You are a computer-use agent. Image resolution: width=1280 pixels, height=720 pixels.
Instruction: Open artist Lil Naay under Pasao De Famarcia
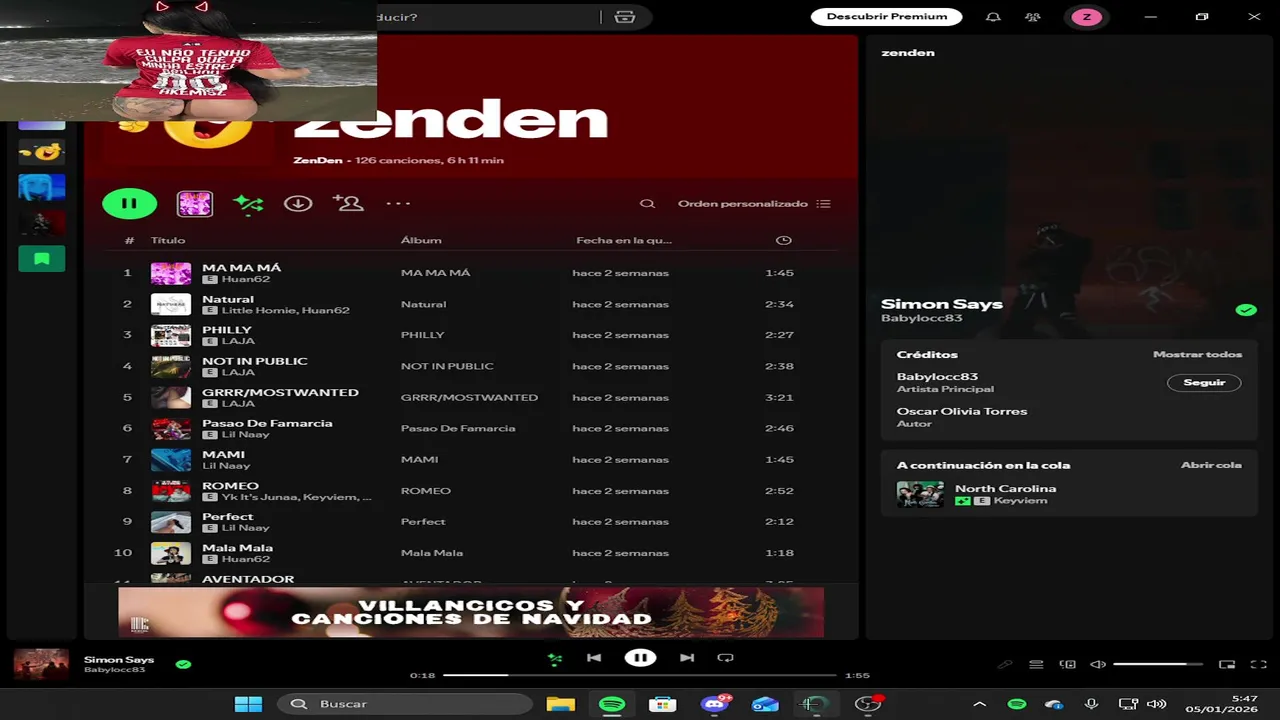click(x=245, y=435)
